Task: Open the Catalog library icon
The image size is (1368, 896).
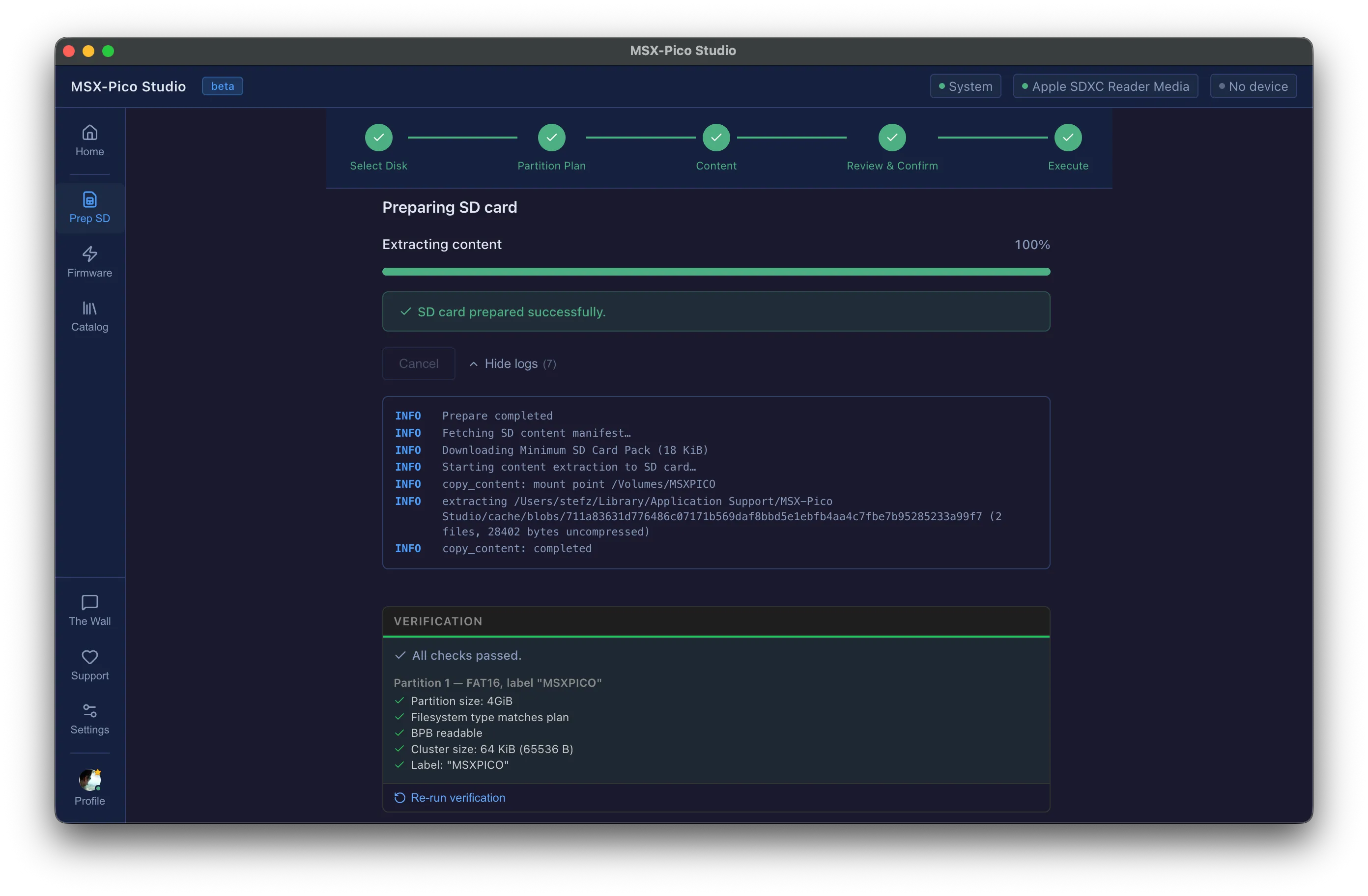Action: tap(89, 308)
